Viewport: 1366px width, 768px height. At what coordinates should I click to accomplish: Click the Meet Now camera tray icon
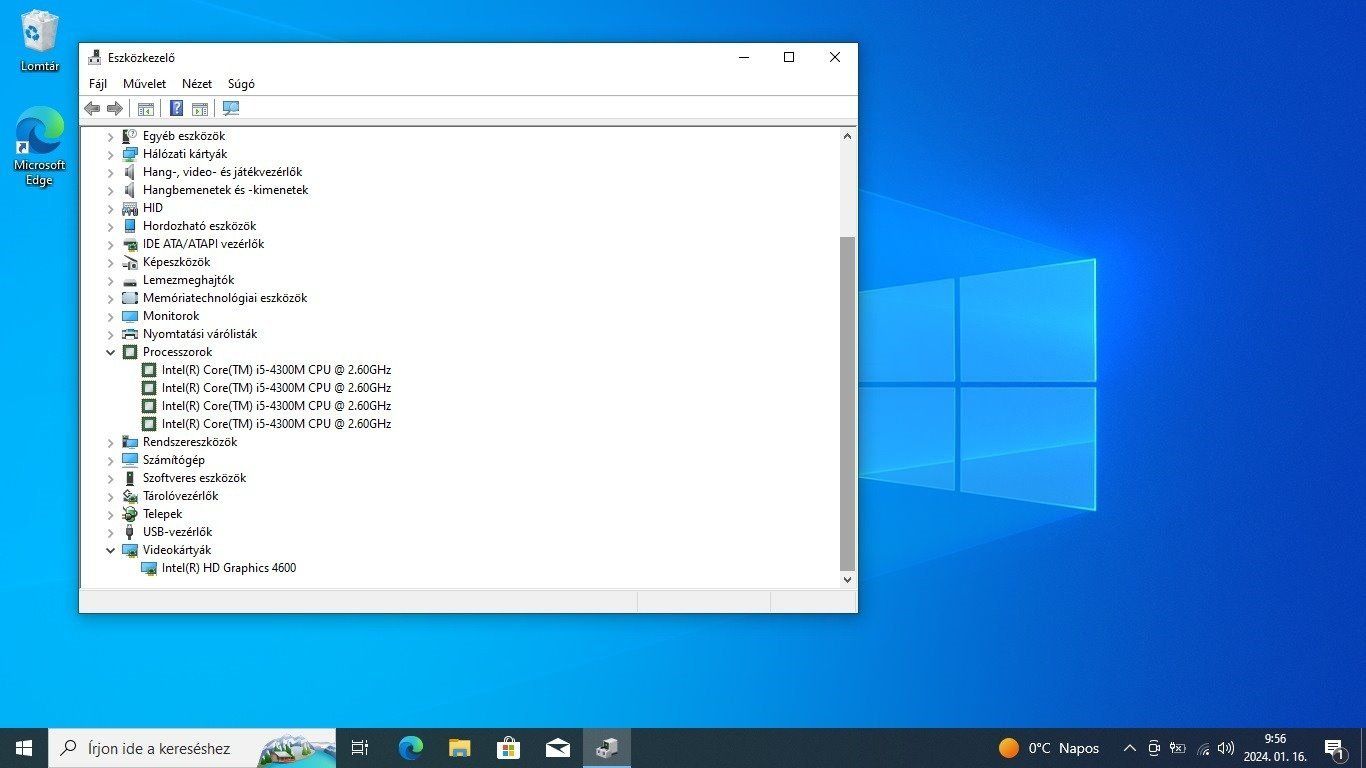point(1154,748)
